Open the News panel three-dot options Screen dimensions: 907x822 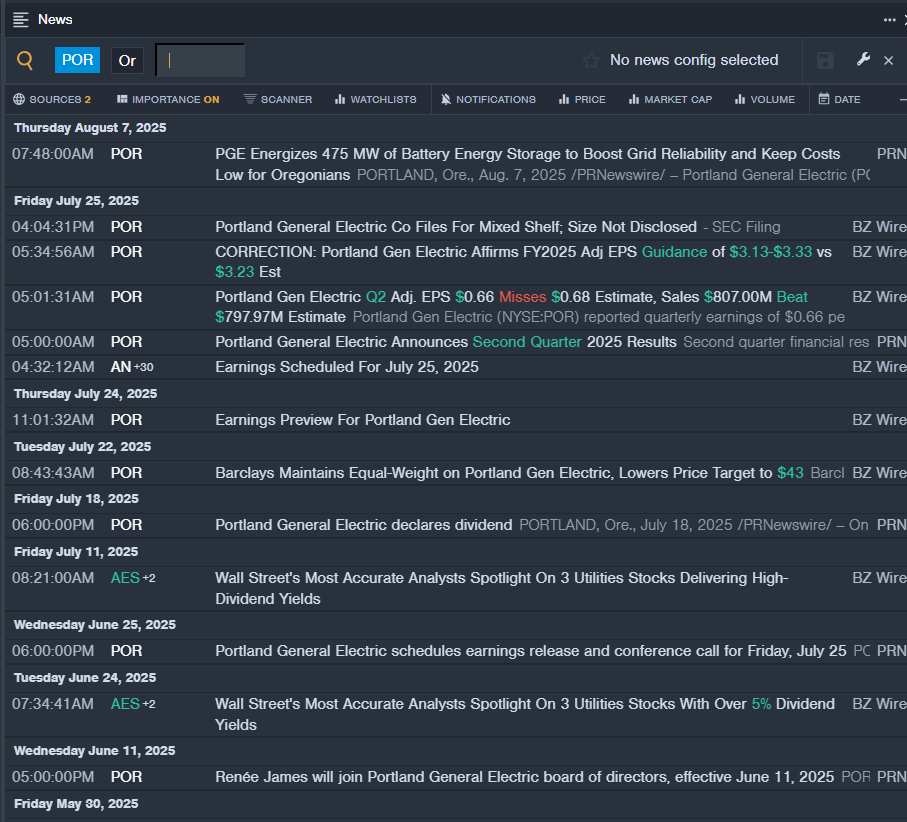tap(889, 20)
